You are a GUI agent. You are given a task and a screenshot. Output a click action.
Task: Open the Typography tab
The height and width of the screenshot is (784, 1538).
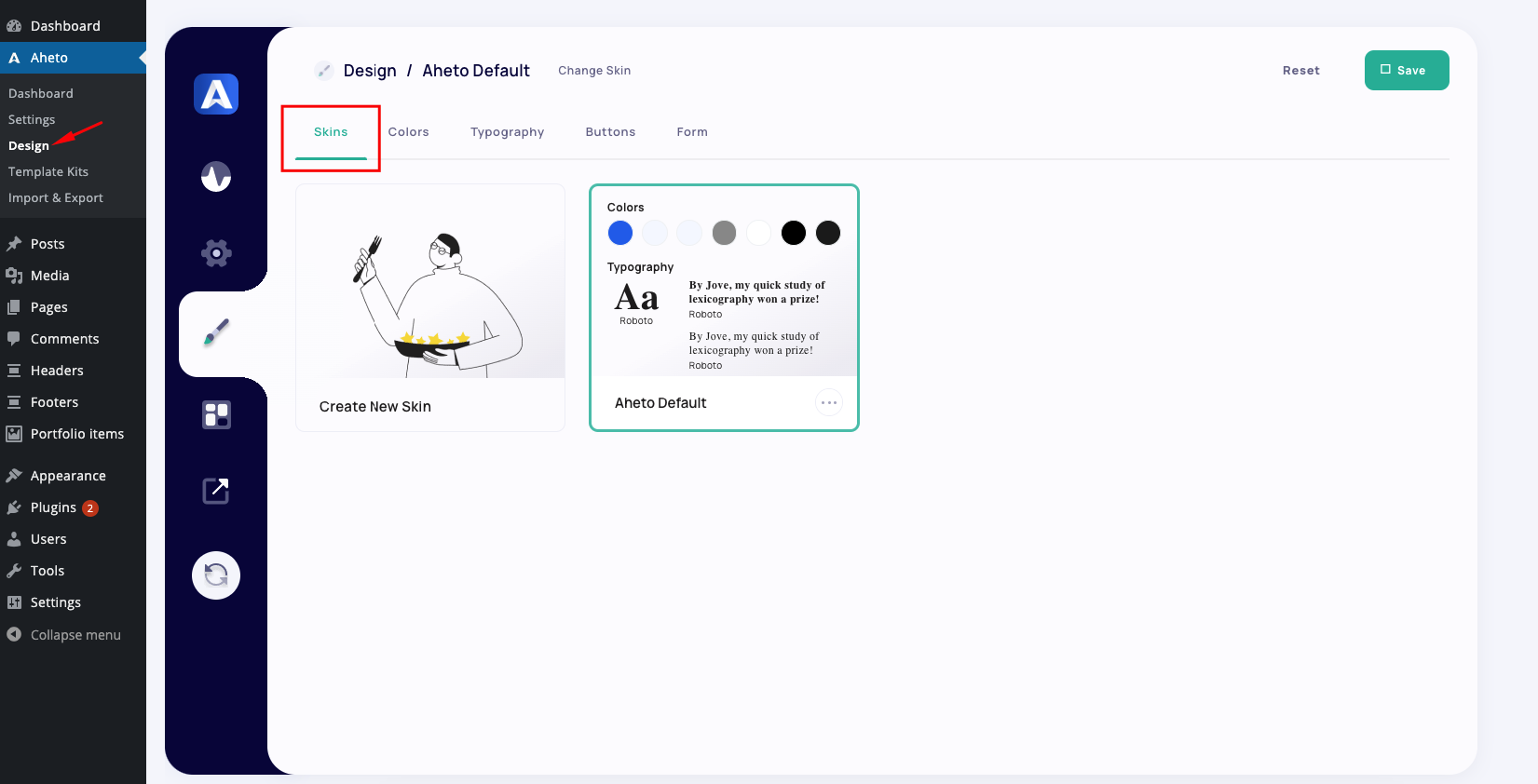(508, 132)
